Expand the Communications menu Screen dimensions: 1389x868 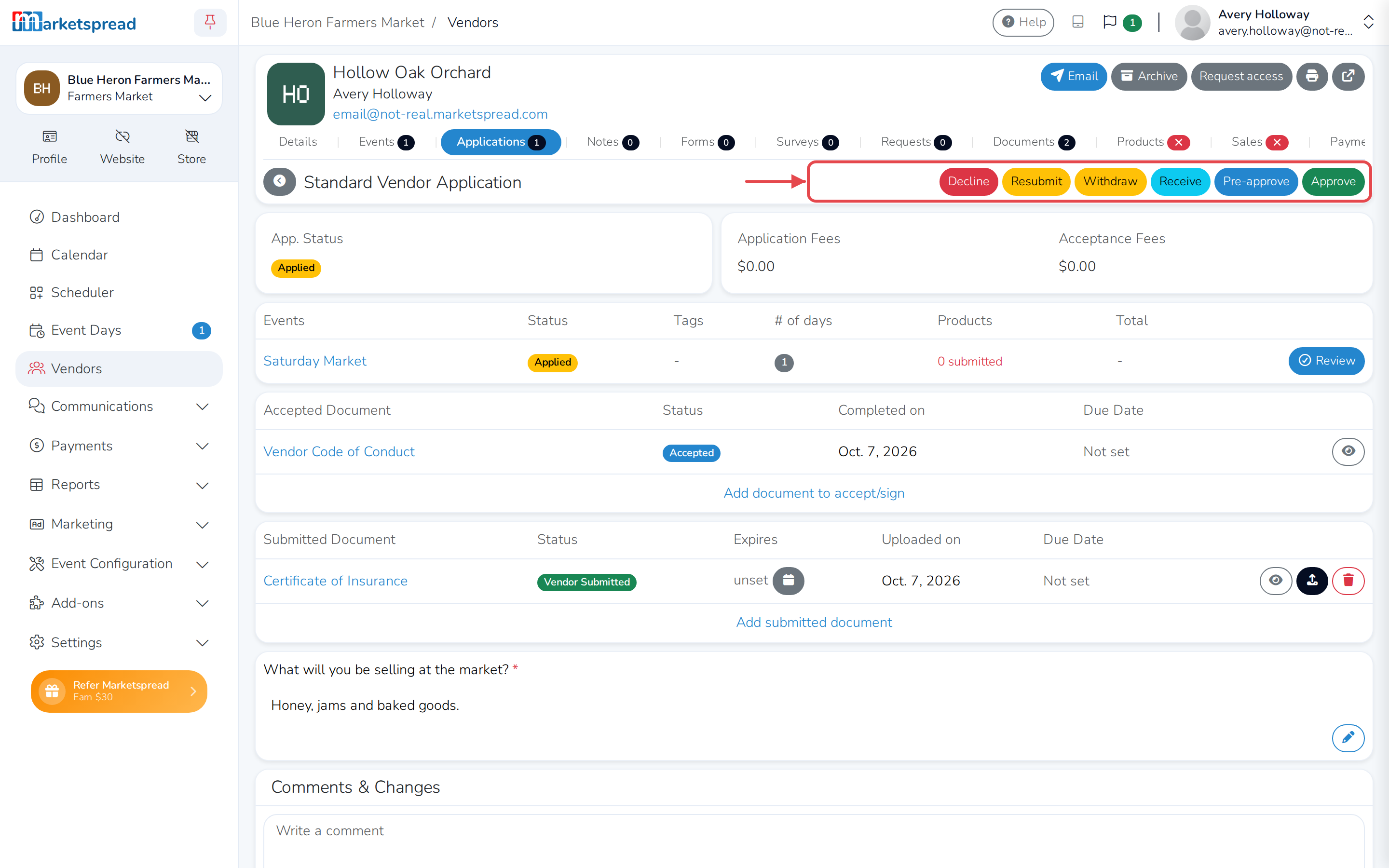point(120,407)
